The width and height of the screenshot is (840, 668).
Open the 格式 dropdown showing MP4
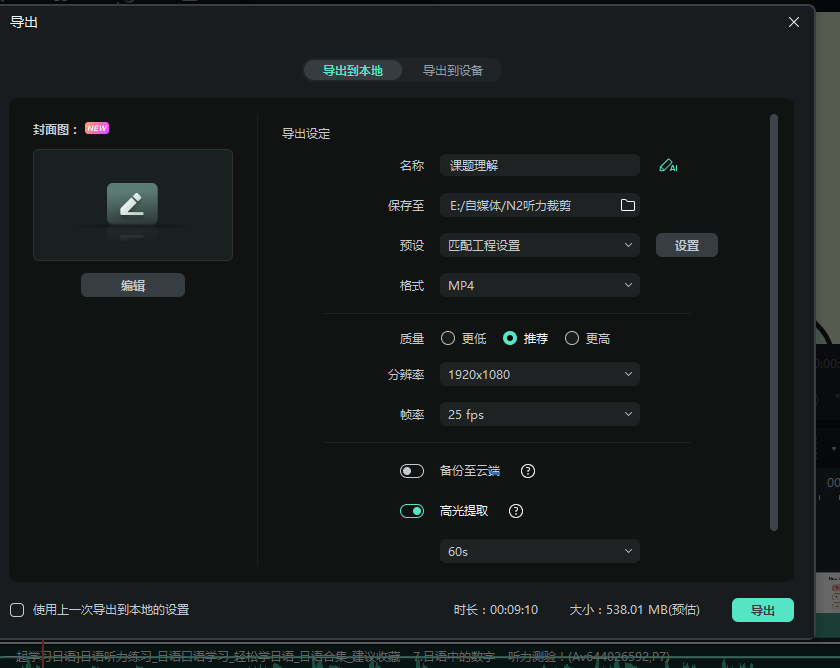coord(539,285)
